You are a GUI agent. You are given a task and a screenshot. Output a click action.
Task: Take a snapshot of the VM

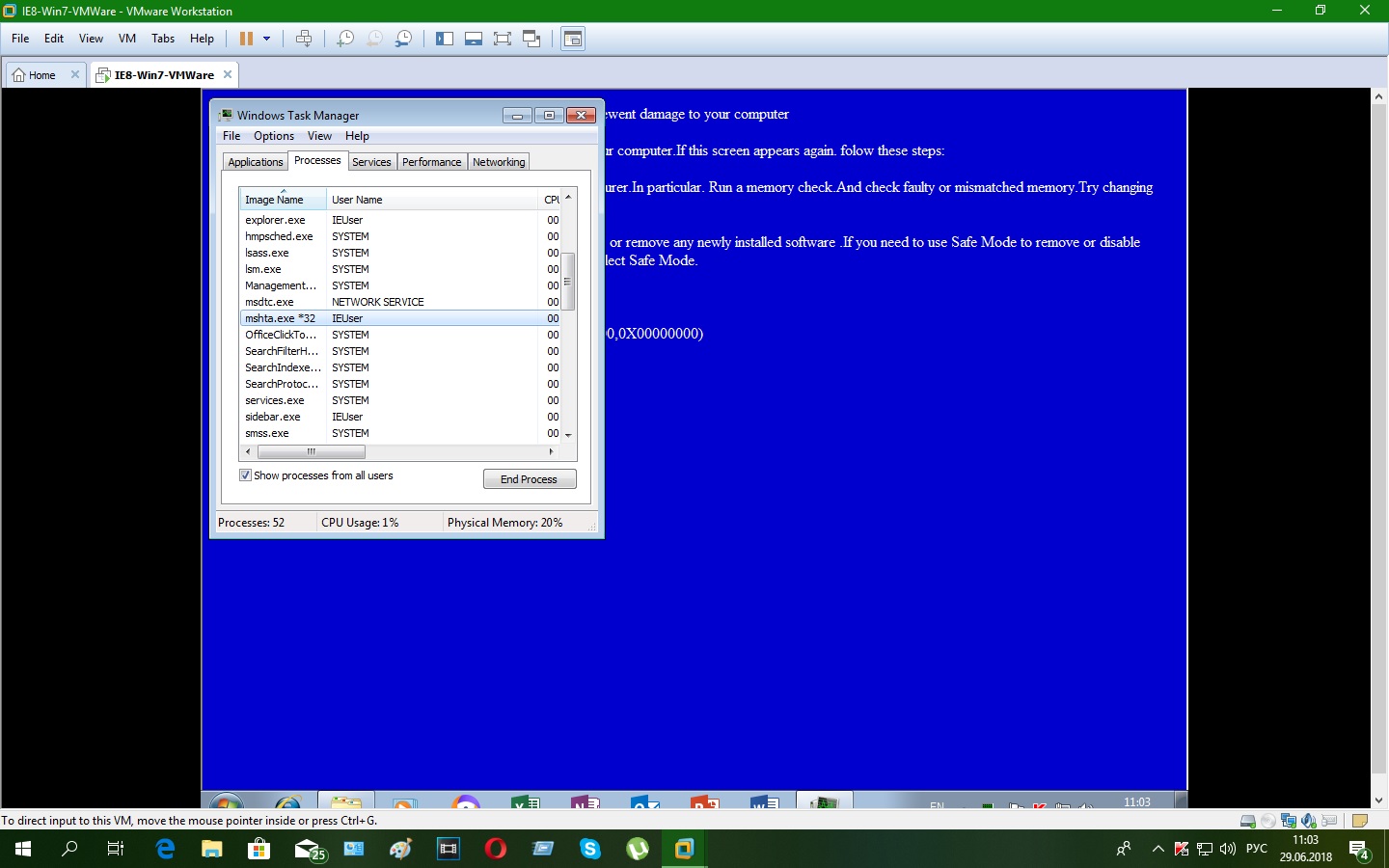344,39
